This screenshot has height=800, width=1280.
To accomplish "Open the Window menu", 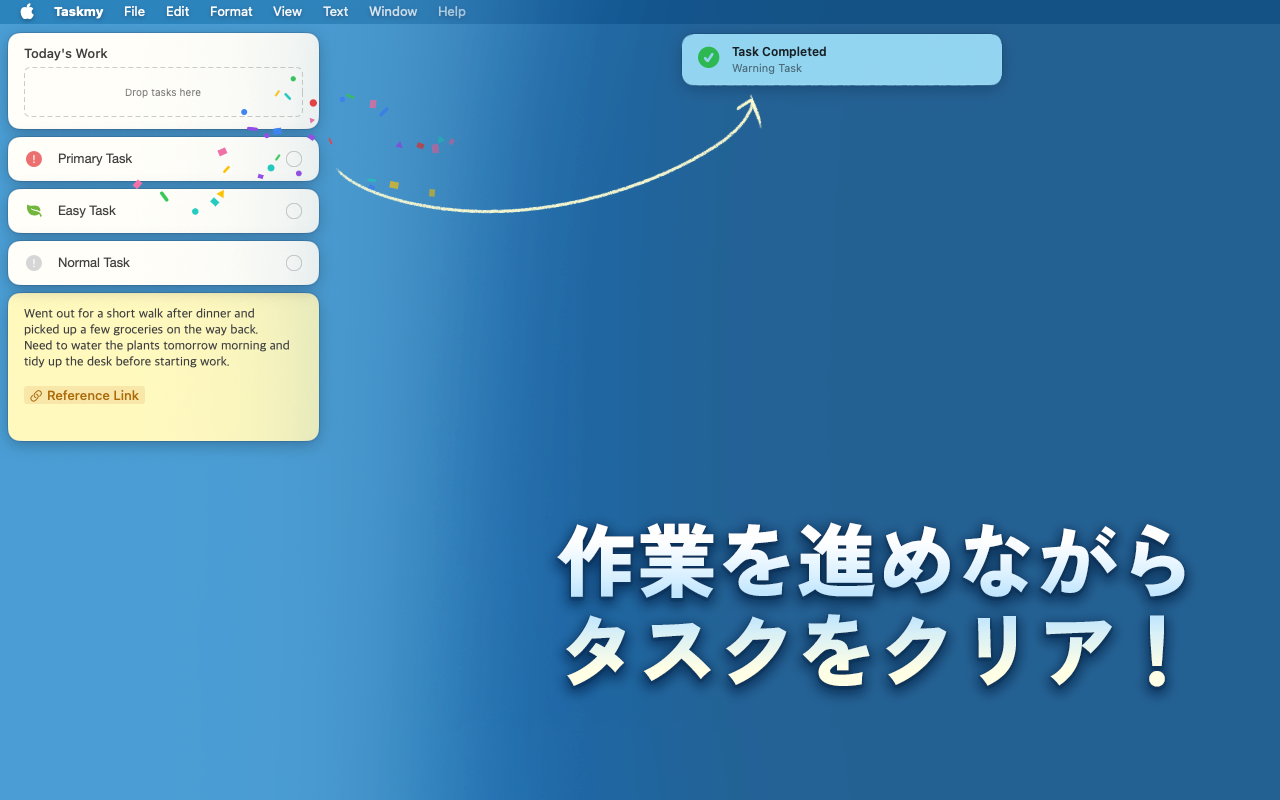I will [x=393, y=12].
